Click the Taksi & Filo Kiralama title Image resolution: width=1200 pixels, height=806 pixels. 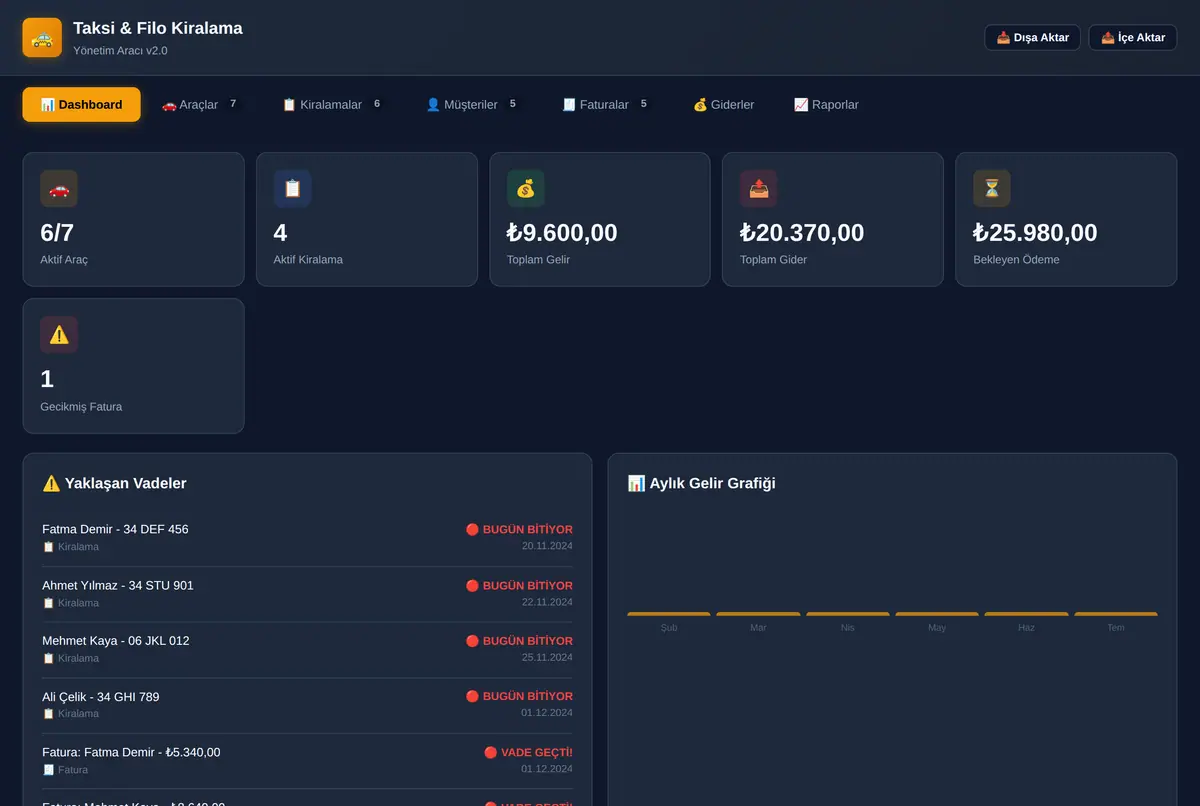(158, 28)
